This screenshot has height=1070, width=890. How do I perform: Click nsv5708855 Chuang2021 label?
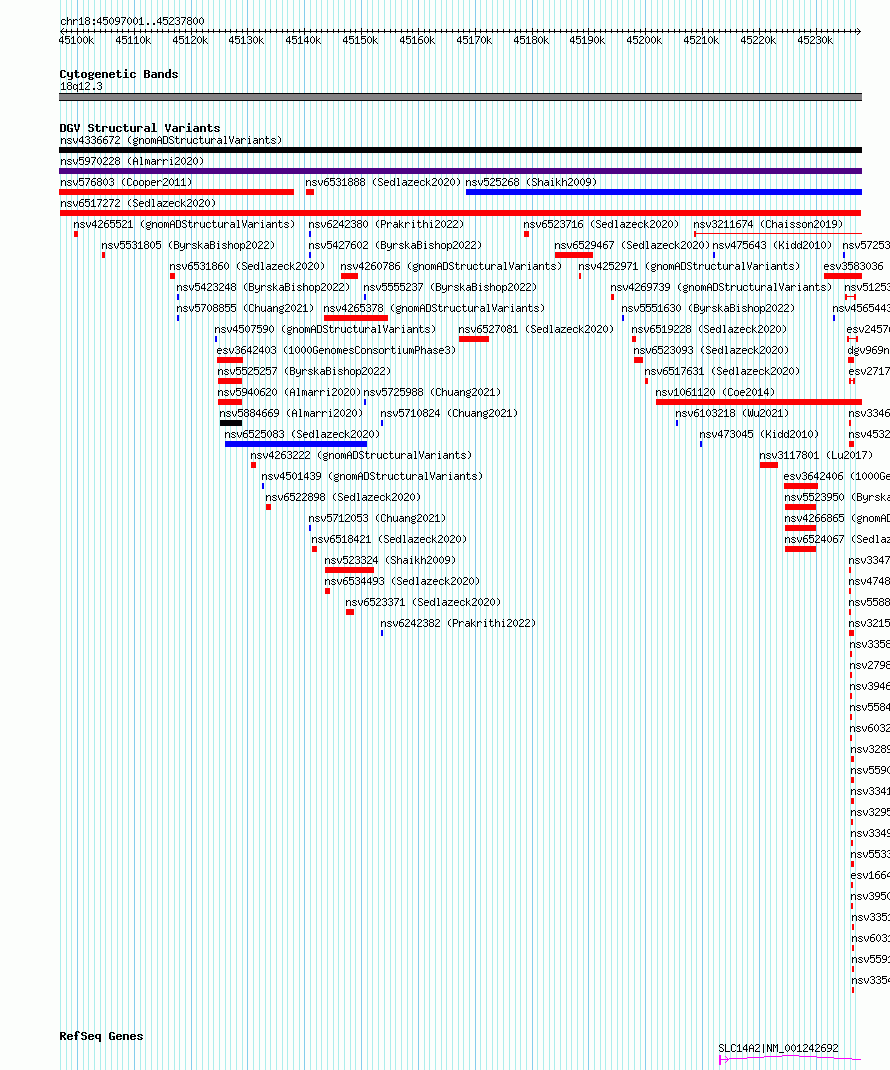point(245,308)
